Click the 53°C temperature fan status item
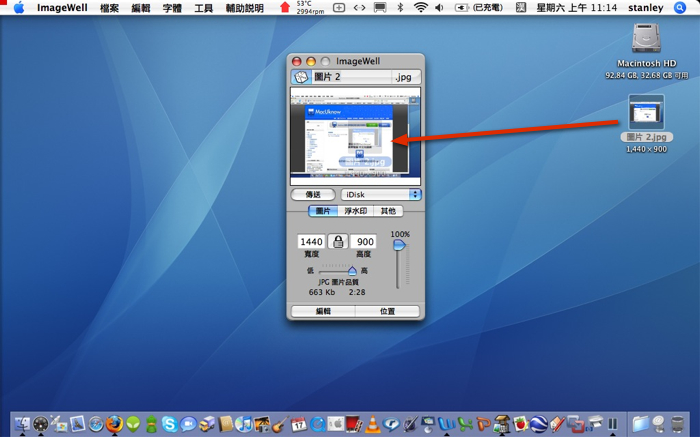Image resolution: width=700 pixels, height=437 pixels. pyautogui.click(x=310, y=7)
